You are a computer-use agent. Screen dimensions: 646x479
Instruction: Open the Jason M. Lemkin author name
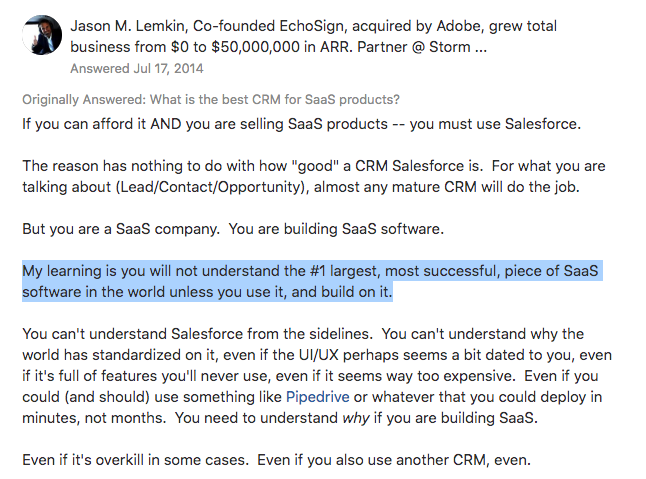[128, 26]
